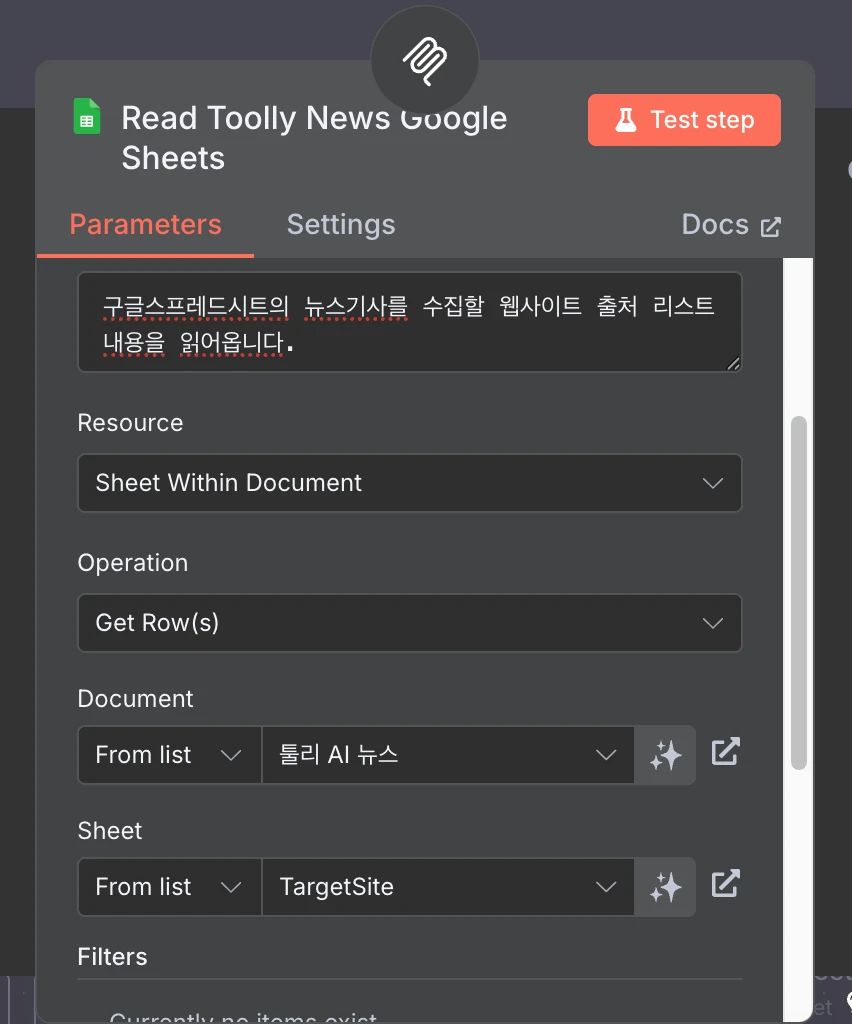This screenshot has width=852, height=1024.
Task: Click the panel's vertical scrollbar thumb
Action: (798, 593)
